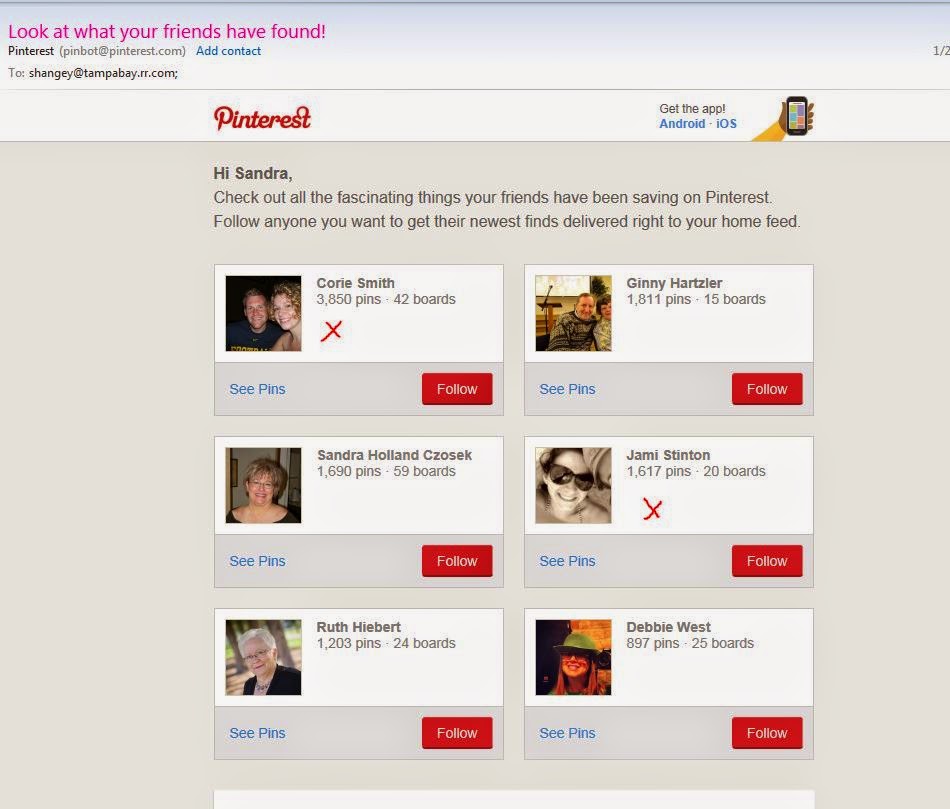Follow Debbie West
This screenshot has width=950, height=809.
(x=767, y=733)
